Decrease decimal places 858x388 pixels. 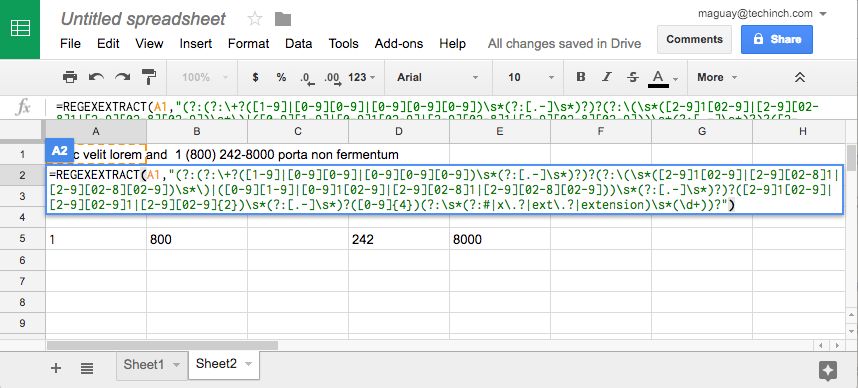click(x=307, y=78)
